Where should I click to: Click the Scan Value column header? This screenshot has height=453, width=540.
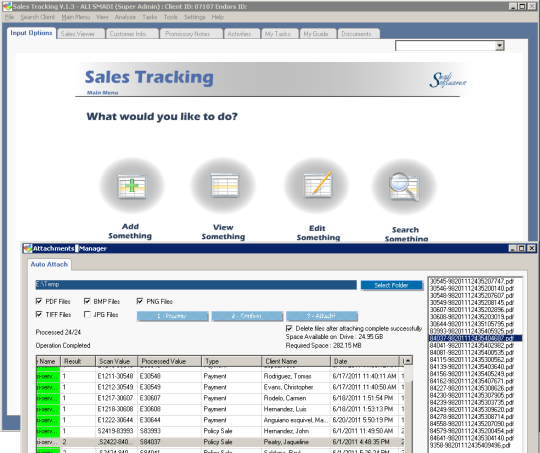[116, 361]
